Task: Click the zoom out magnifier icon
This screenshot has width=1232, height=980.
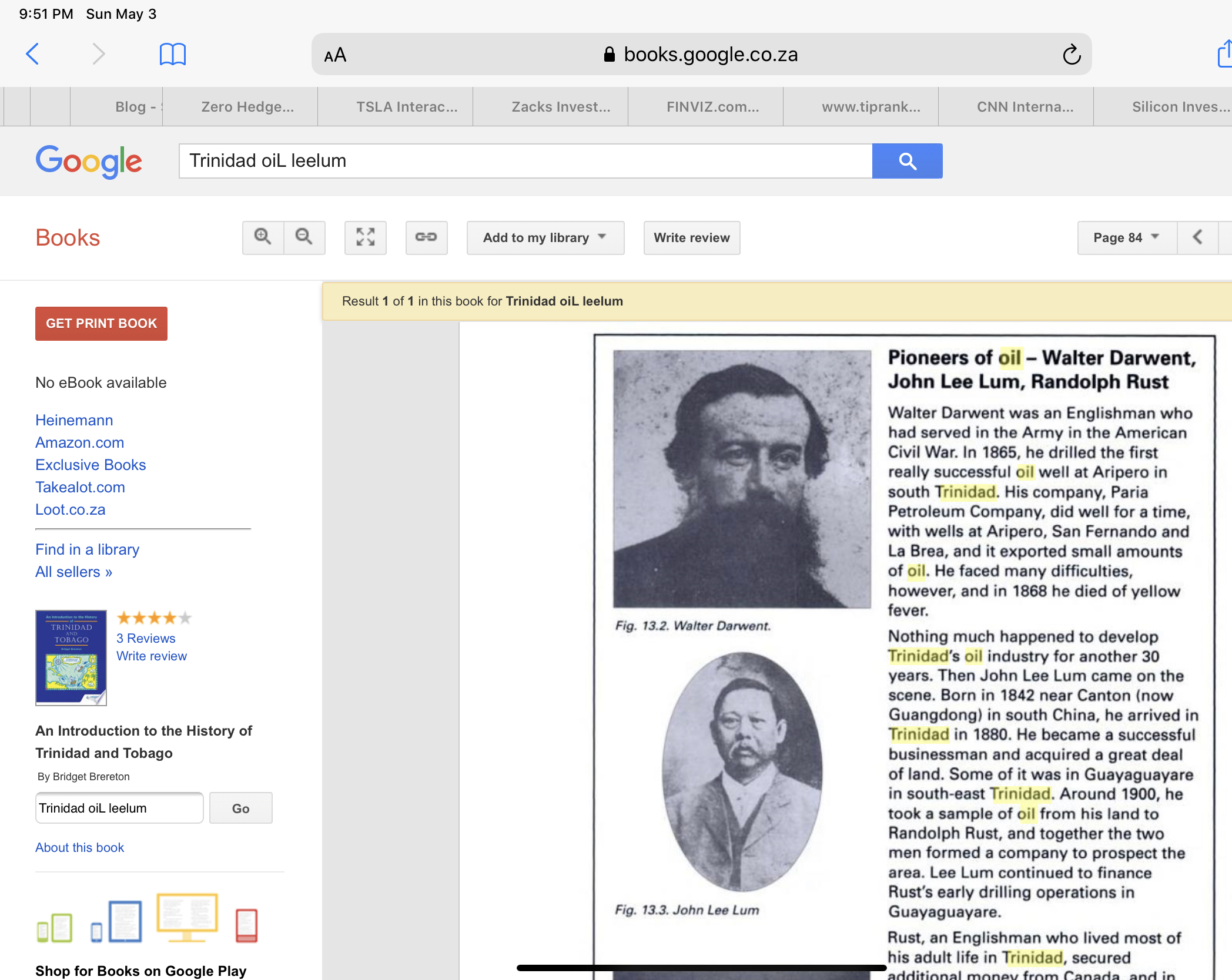Action: click(x=304, y=237)
